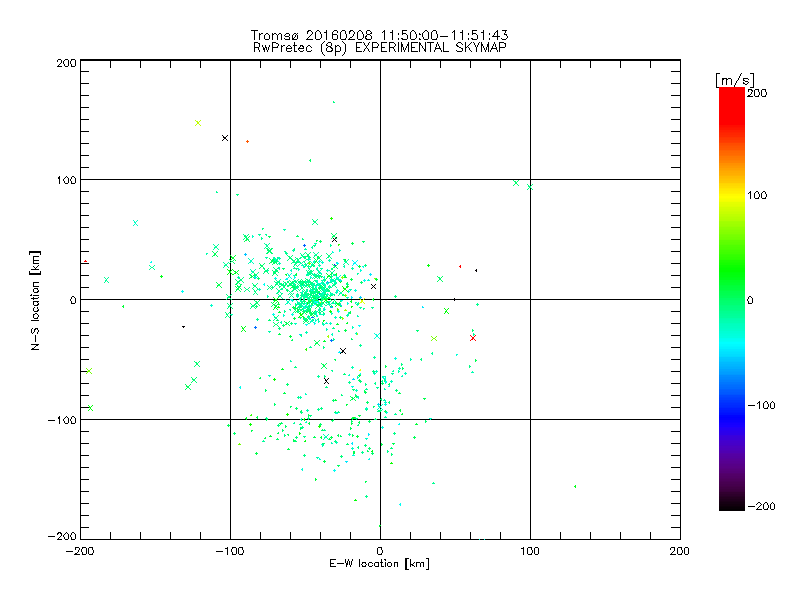This screenshot has height=600, width=800.
Task: Click the x-axis tick label '200'
Action: pos(680,551)
